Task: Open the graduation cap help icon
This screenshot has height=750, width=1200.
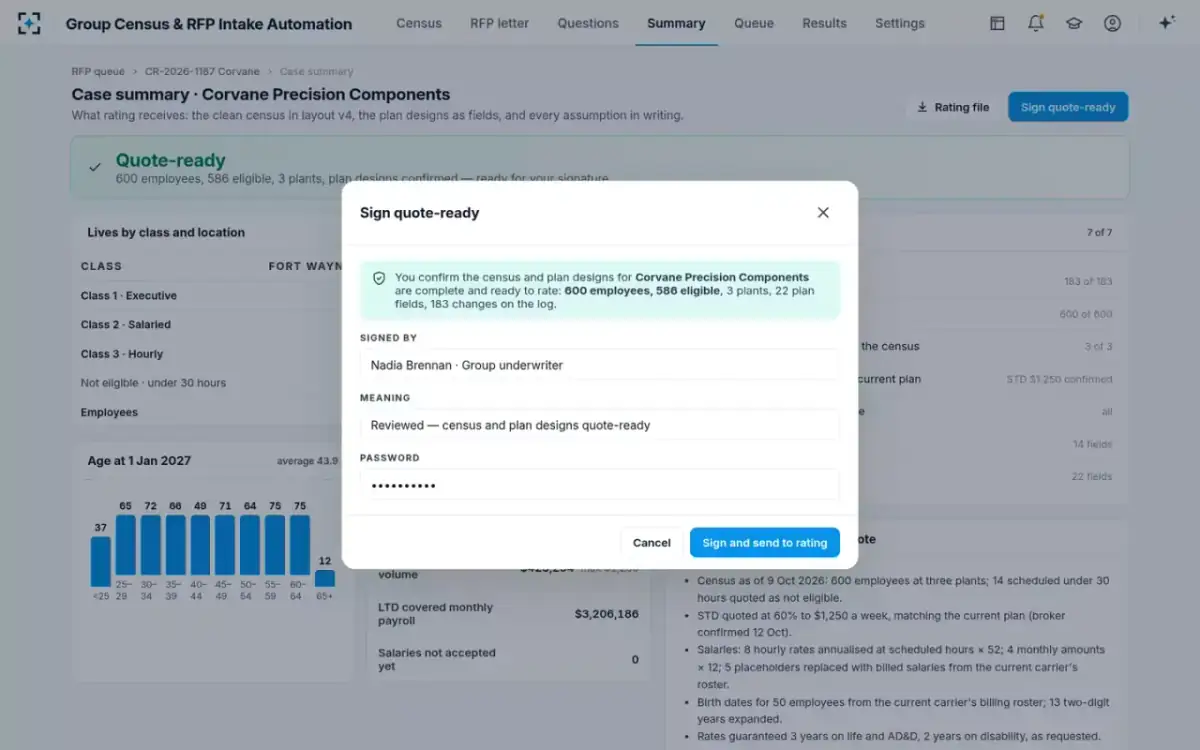Action: 1074,23
